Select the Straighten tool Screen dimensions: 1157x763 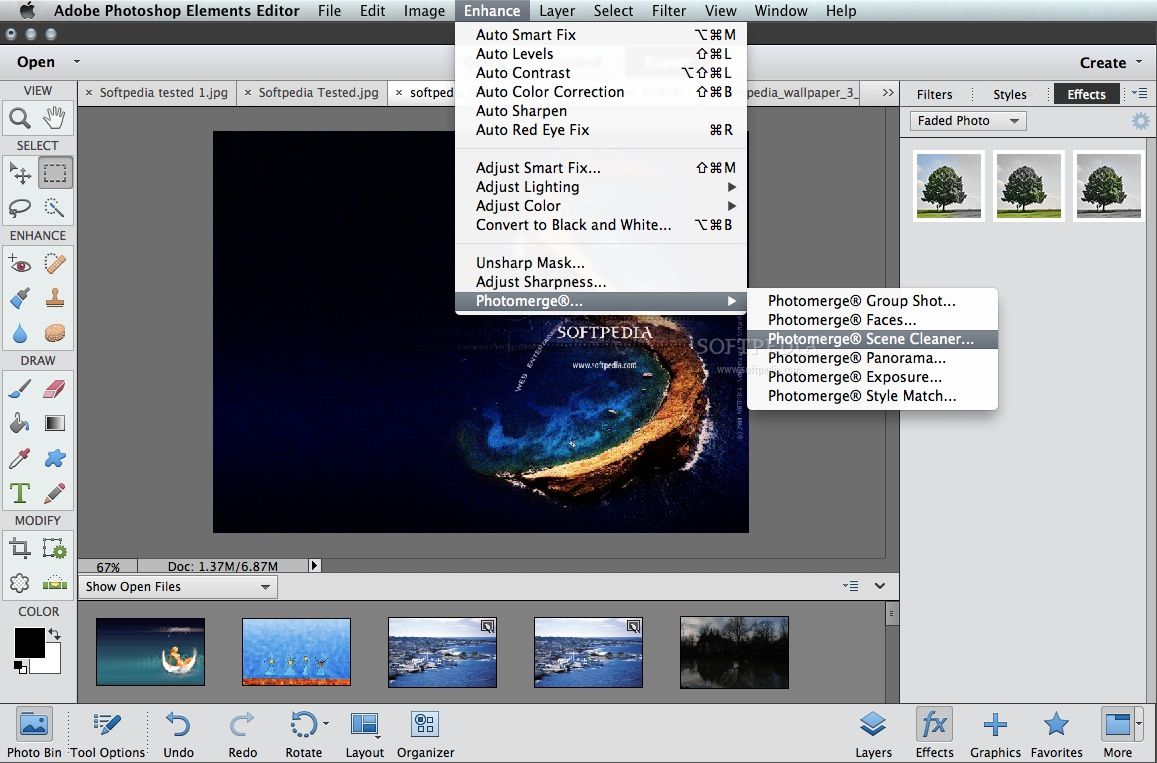(x=55, y=583)
